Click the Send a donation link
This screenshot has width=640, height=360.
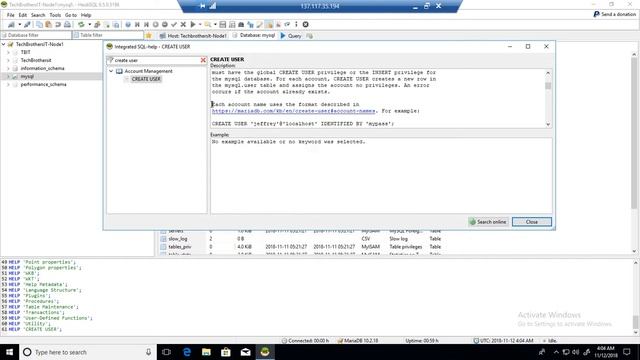[615, 14]
